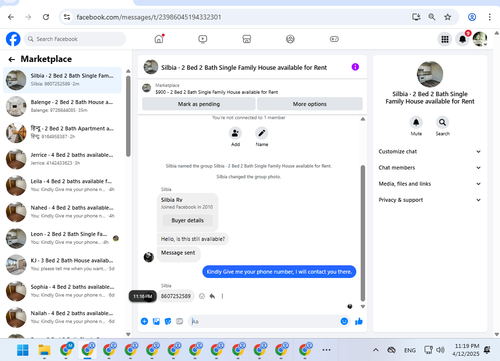Expand Media, files and links section
The image size is (500, 361).
click(430, 184)
